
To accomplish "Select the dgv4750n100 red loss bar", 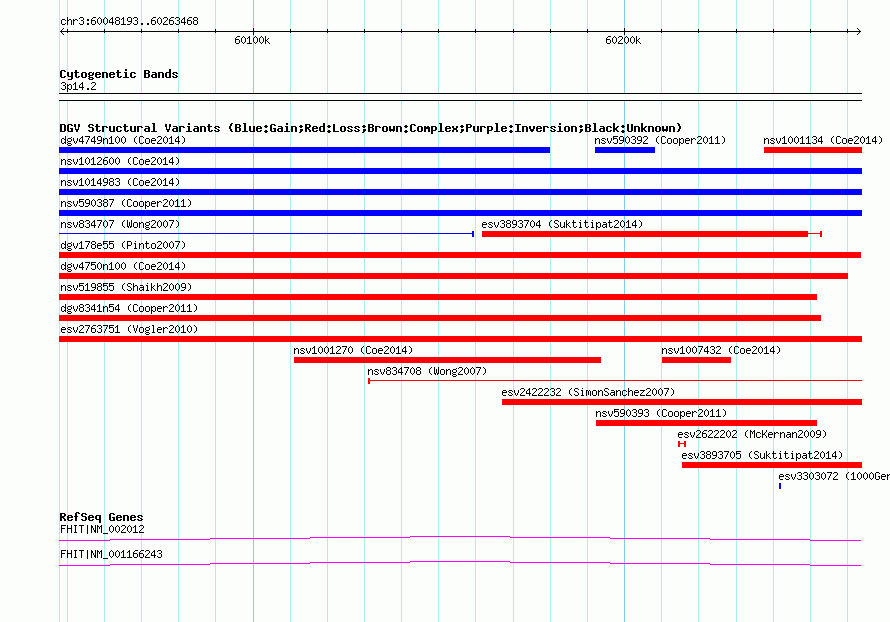I will coord(454,276).
